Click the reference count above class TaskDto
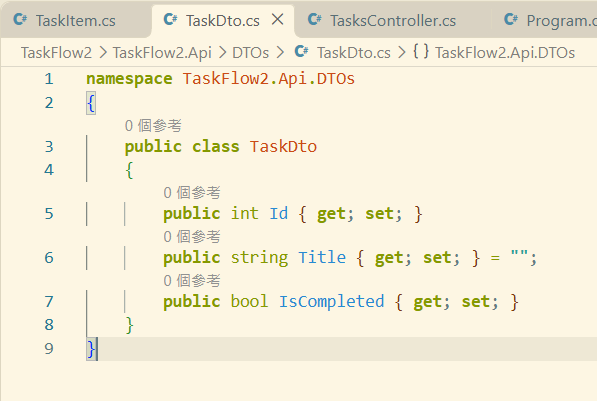 [x=153, y=126]
